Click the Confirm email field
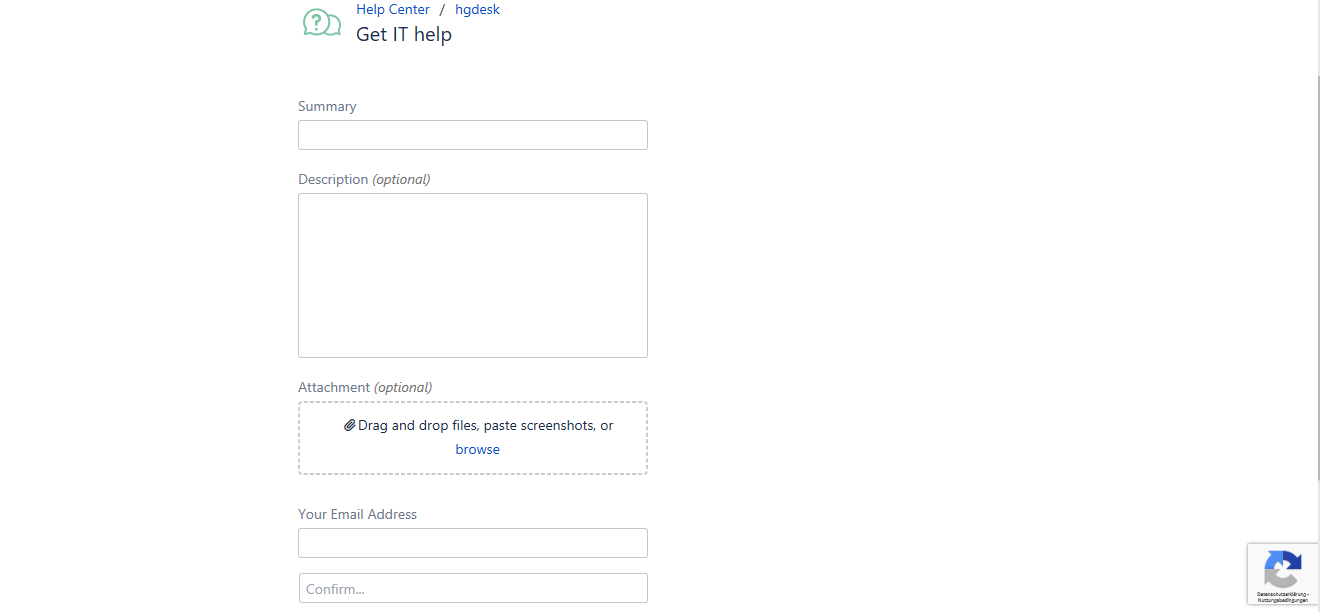This screenshot has width=1320, height=612. pos(473,588)
